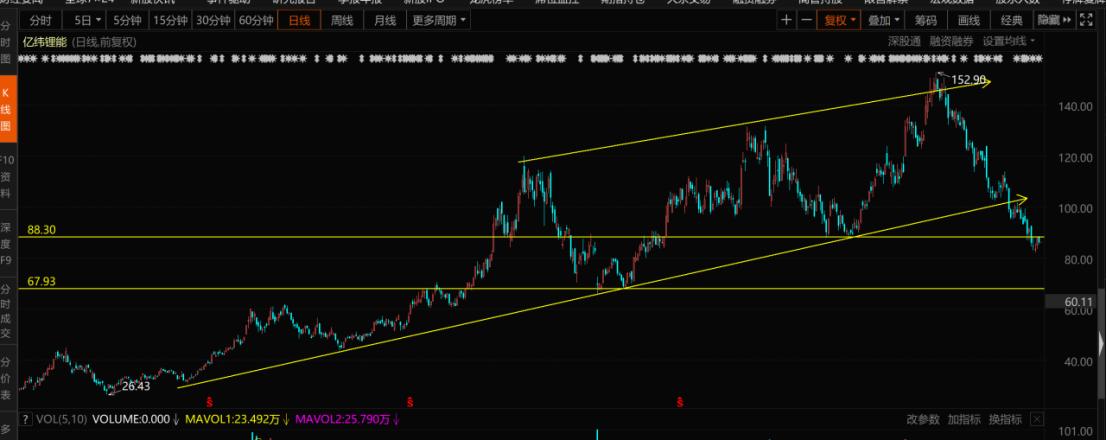Open 分价表 in left sidebar
This screenshot has width=1107, height=440.
pos(6,378)
